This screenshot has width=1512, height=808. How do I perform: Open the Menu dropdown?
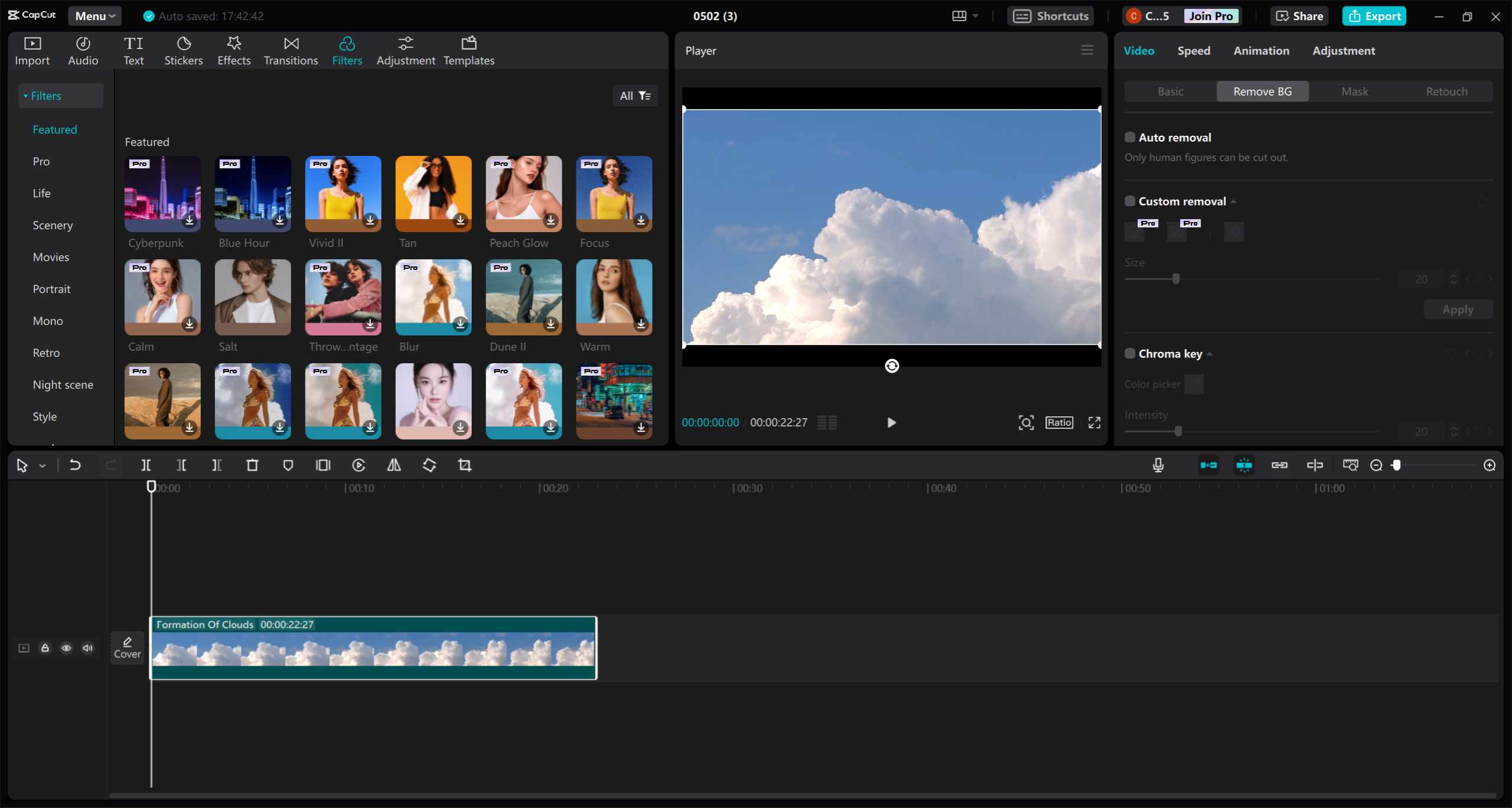(94, 16)
